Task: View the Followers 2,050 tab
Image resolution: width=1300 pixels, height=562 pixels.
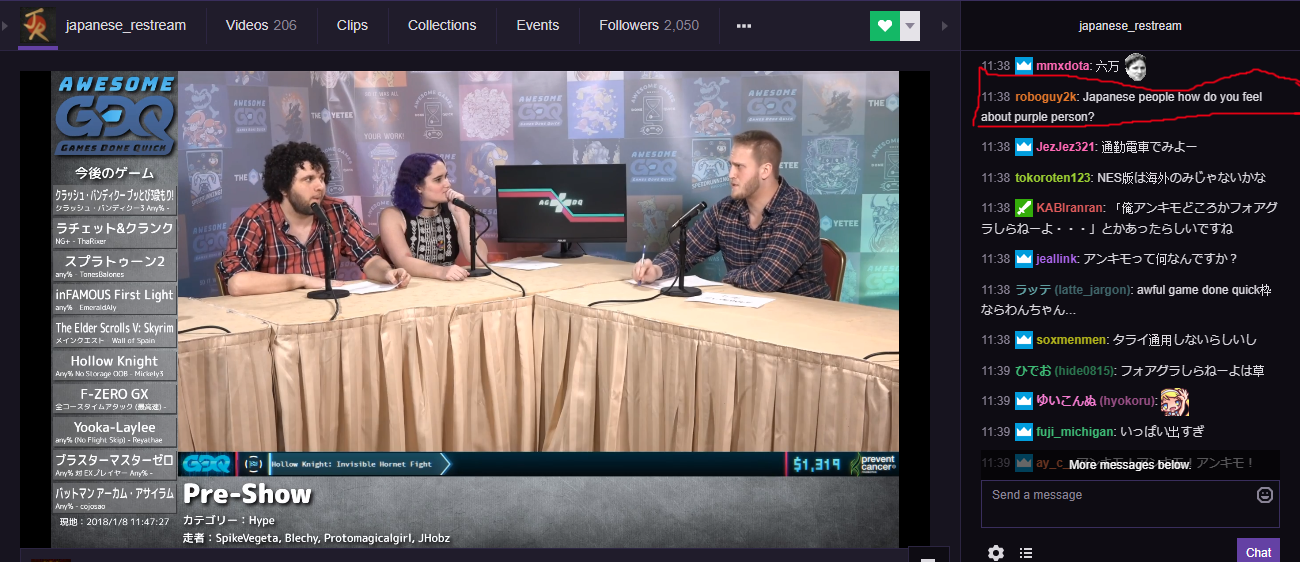Action: (649, 25)
